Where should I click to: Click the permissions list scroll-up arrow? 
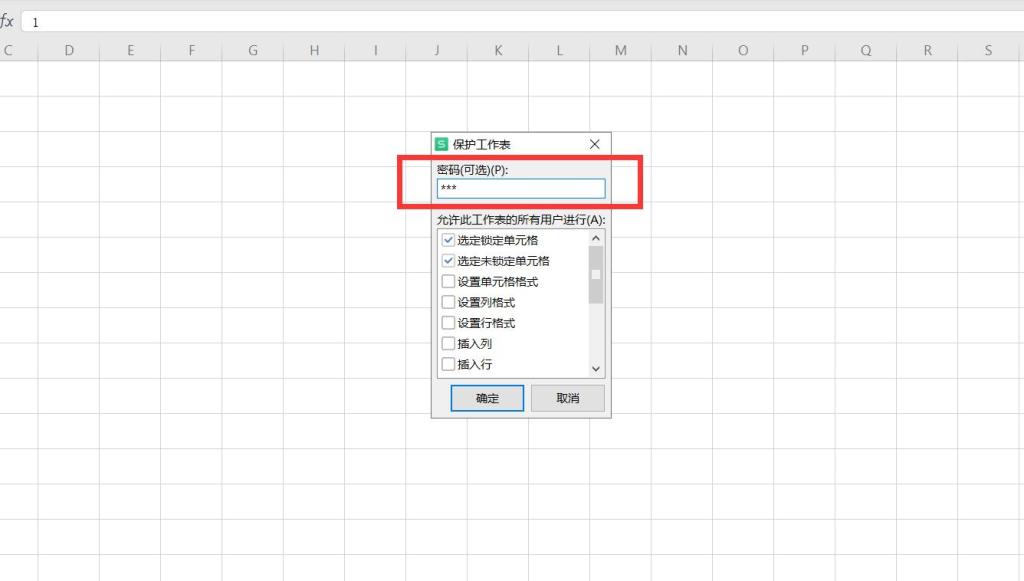[596, 238]
